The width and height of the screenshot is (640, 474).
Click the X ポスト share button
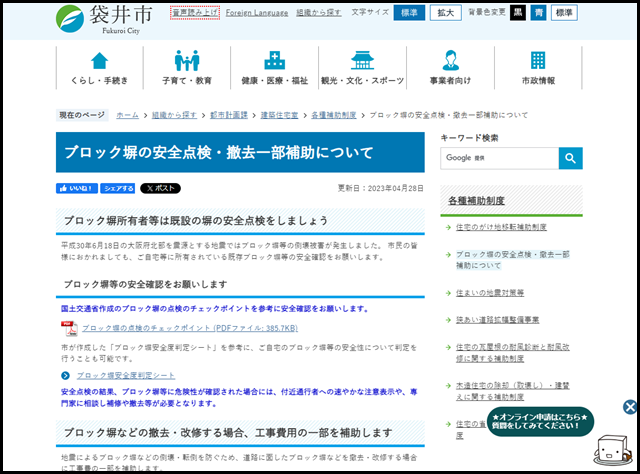pos(160,188)
